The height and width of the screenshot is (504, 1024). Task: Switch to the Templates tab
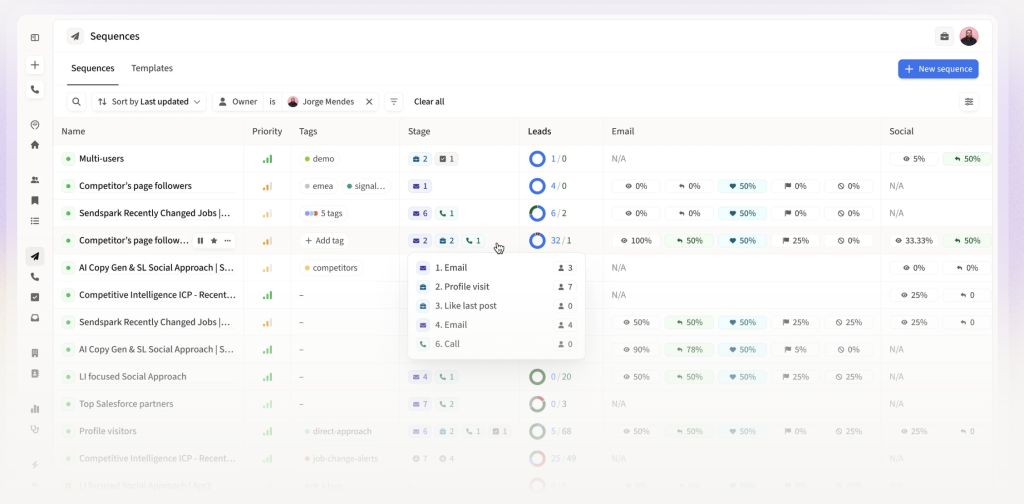[152, 68]
